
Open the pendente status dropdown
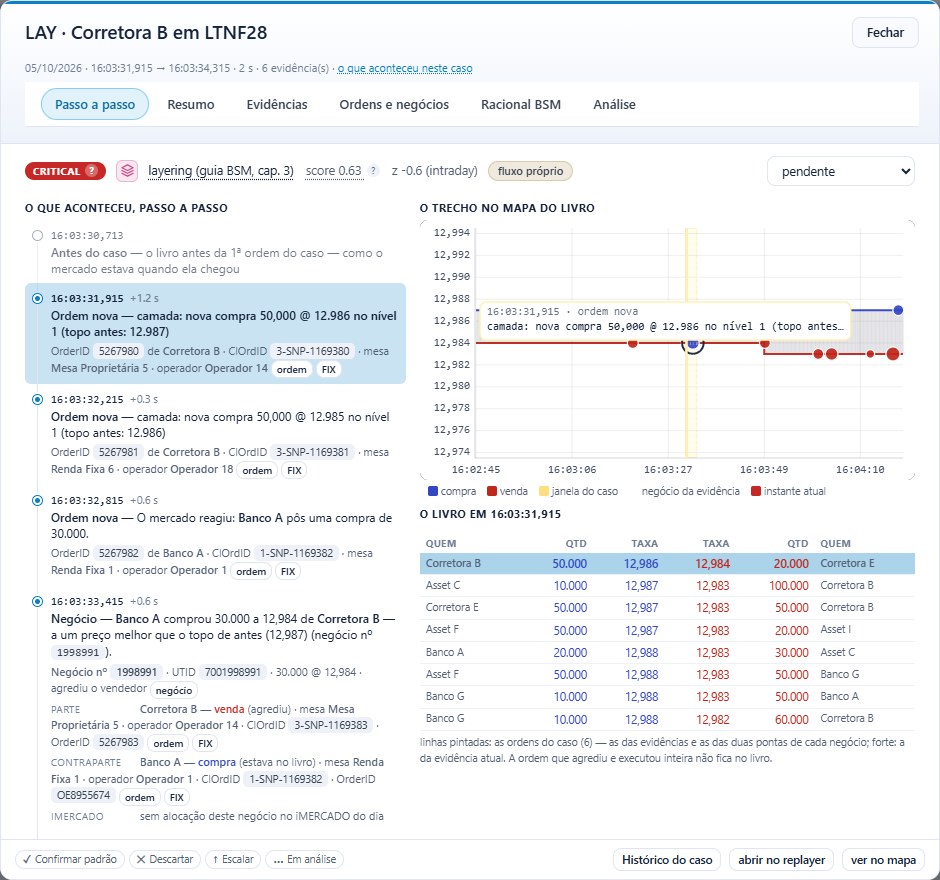point(840,171)
